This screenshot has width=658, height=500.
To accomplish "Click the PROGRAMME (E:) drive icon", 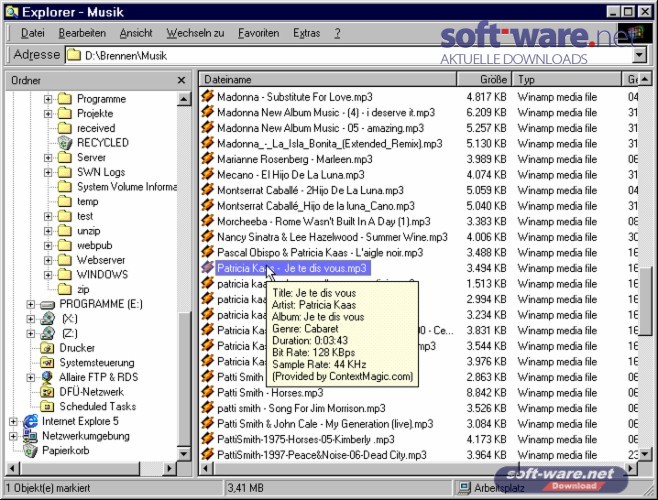I will [x=47, y=304].
